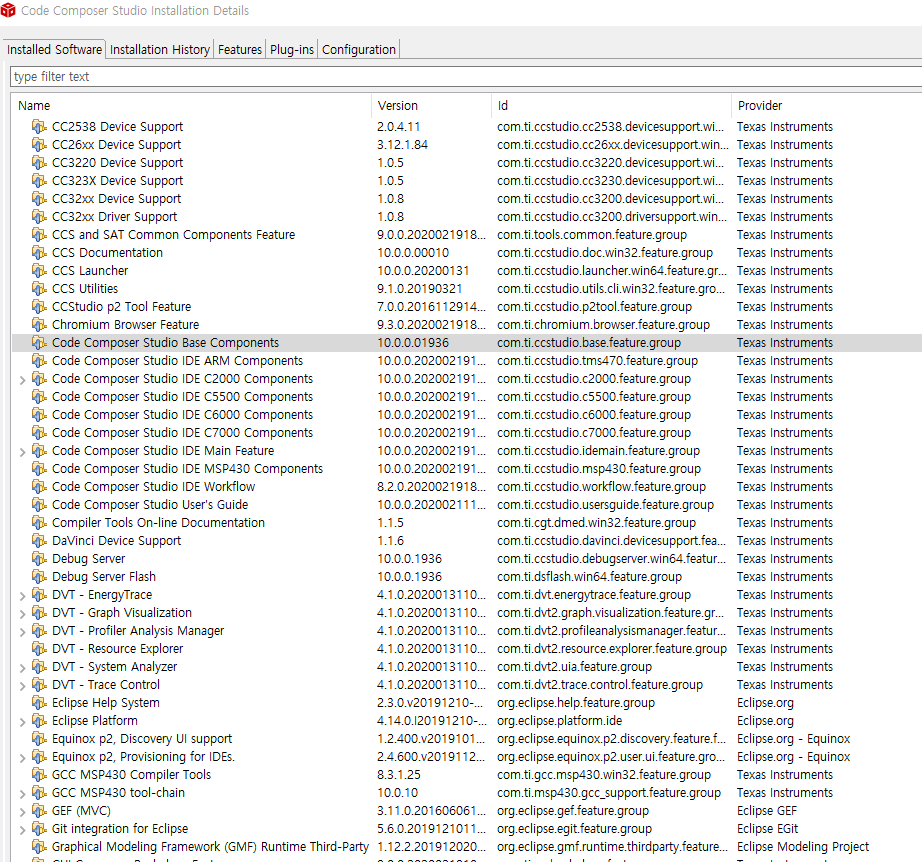The height and width of the screenshot is (862, 922).
Task: Click the IDE C5500 Components feature icon
Action: [39, 396]
